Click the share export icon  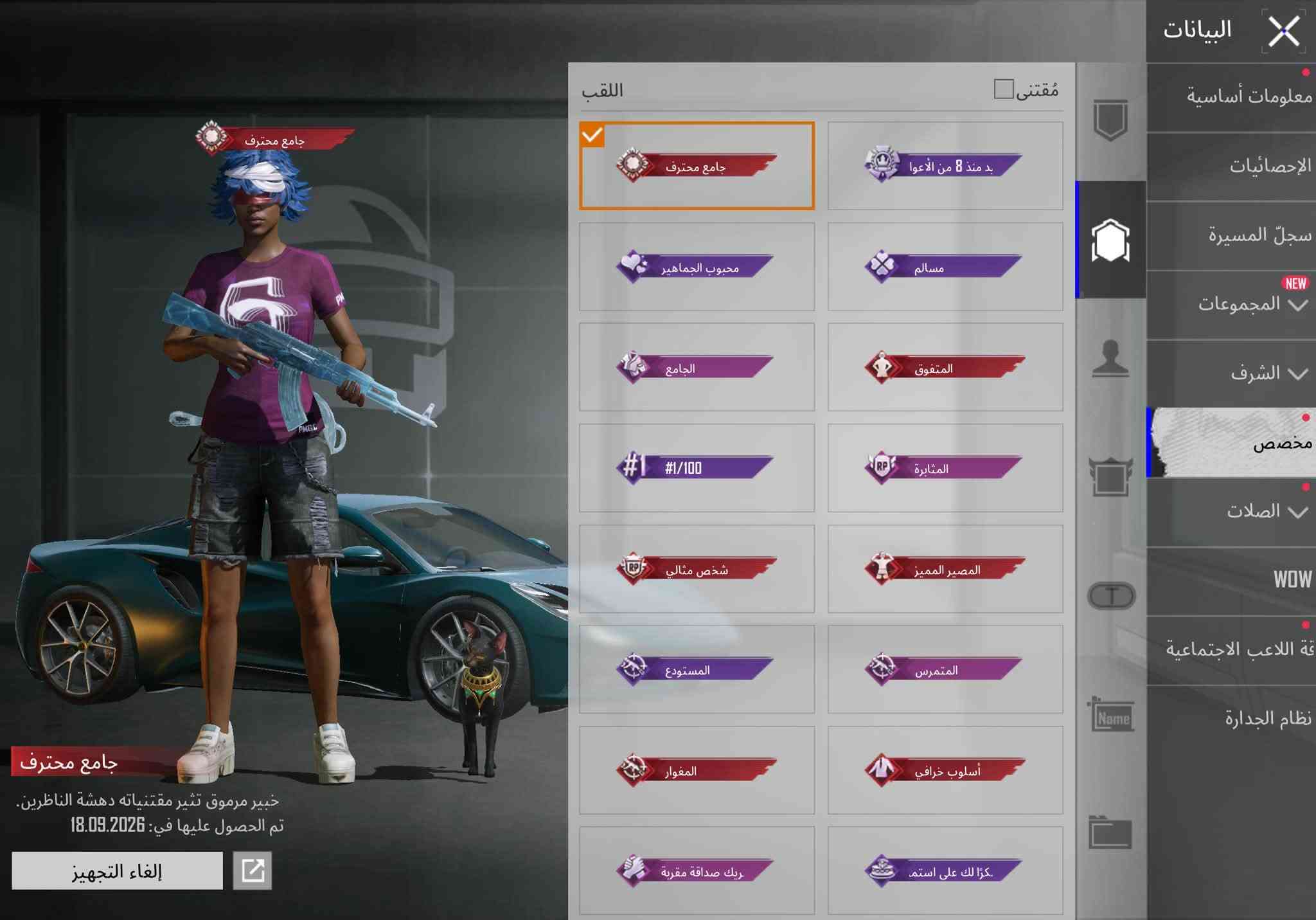(252, 871)
